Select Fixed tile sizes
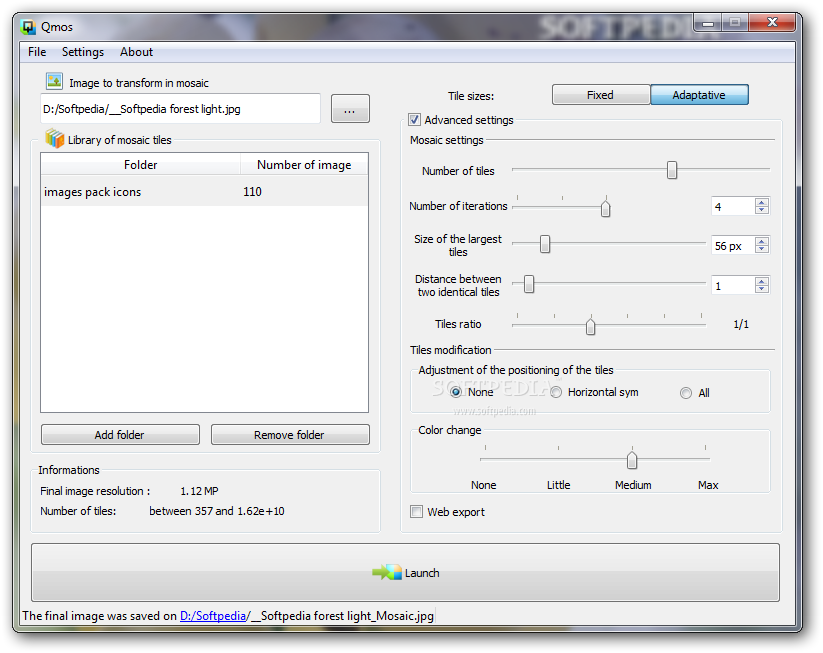This screenshot has width=823, height=653. click(600, 95)
